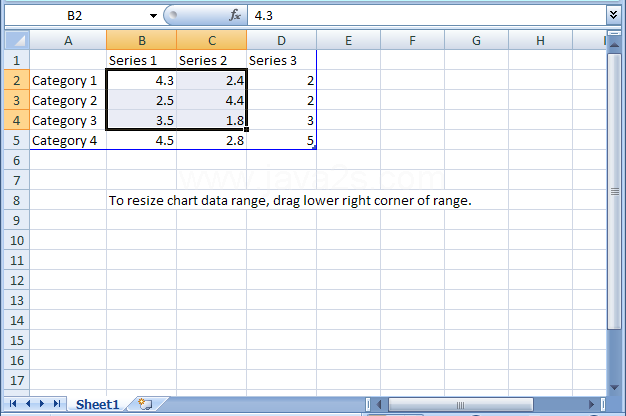Click the vertical scrollbar thumb
Viewport: 626px width, 416px height.
pyautogui.click(x=614, y=192)
